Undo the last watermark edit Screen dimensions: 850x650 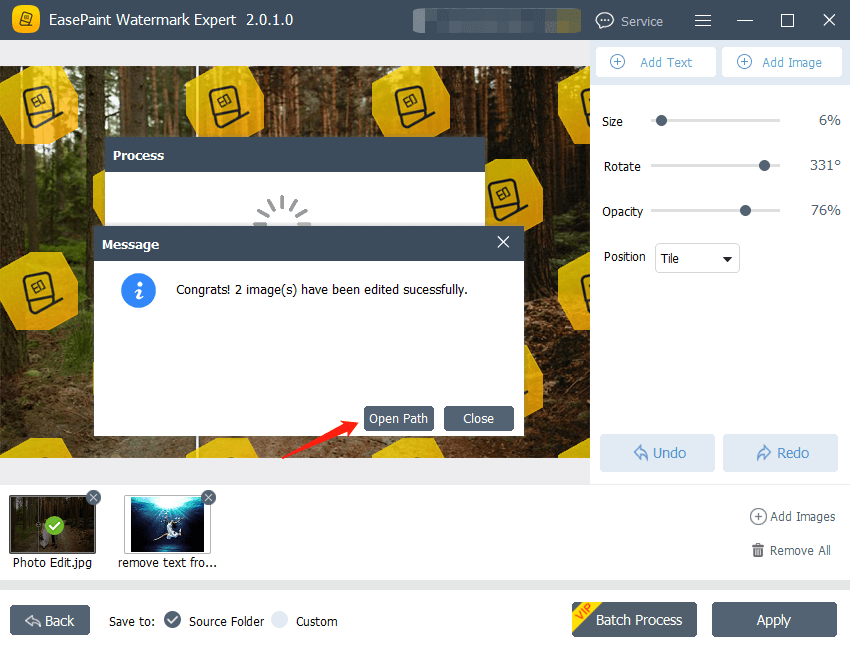pyautogui.click(x=656, y=452)
